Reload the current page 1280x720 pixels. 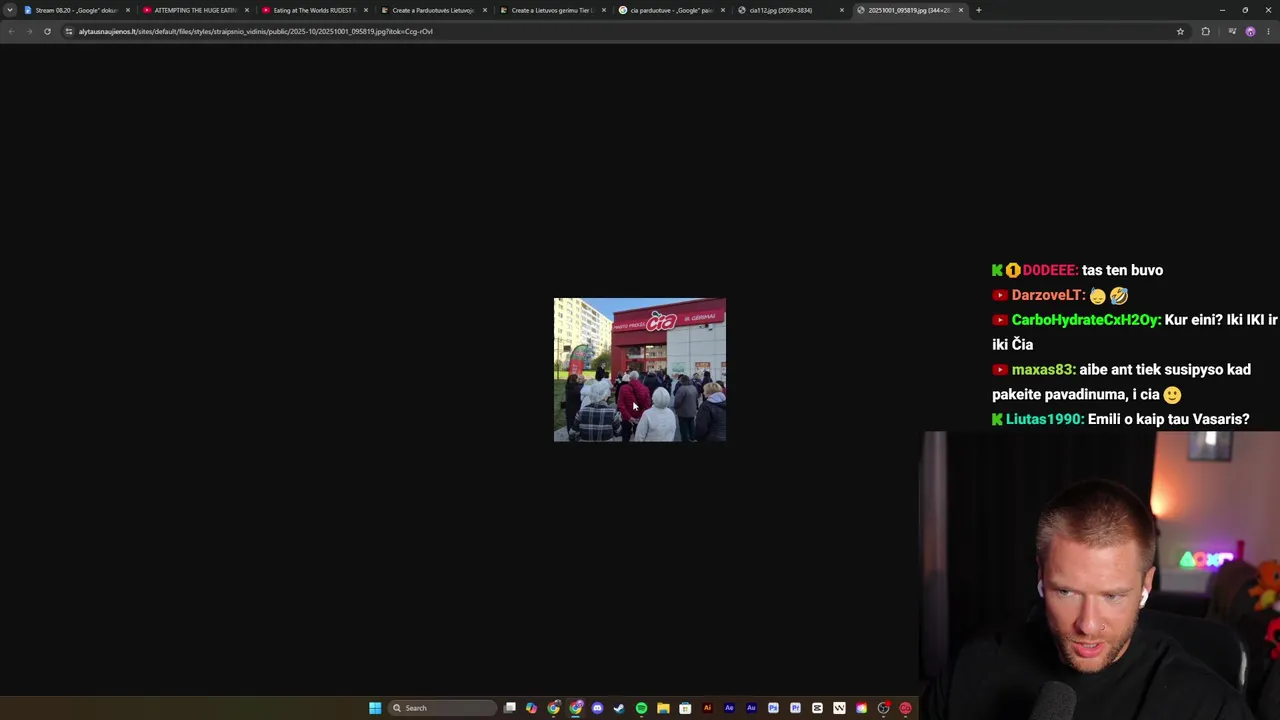(x=47, y=31)
